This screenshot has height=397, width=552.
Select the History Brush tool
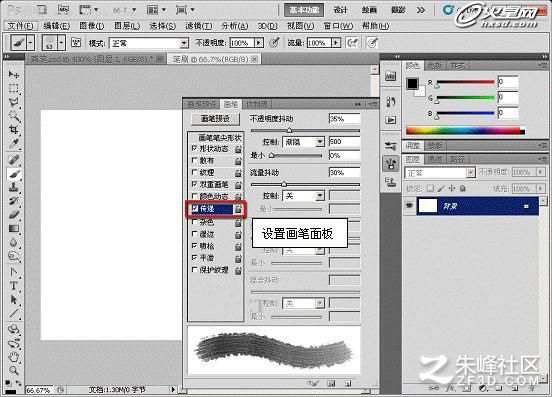click(13, 201)
